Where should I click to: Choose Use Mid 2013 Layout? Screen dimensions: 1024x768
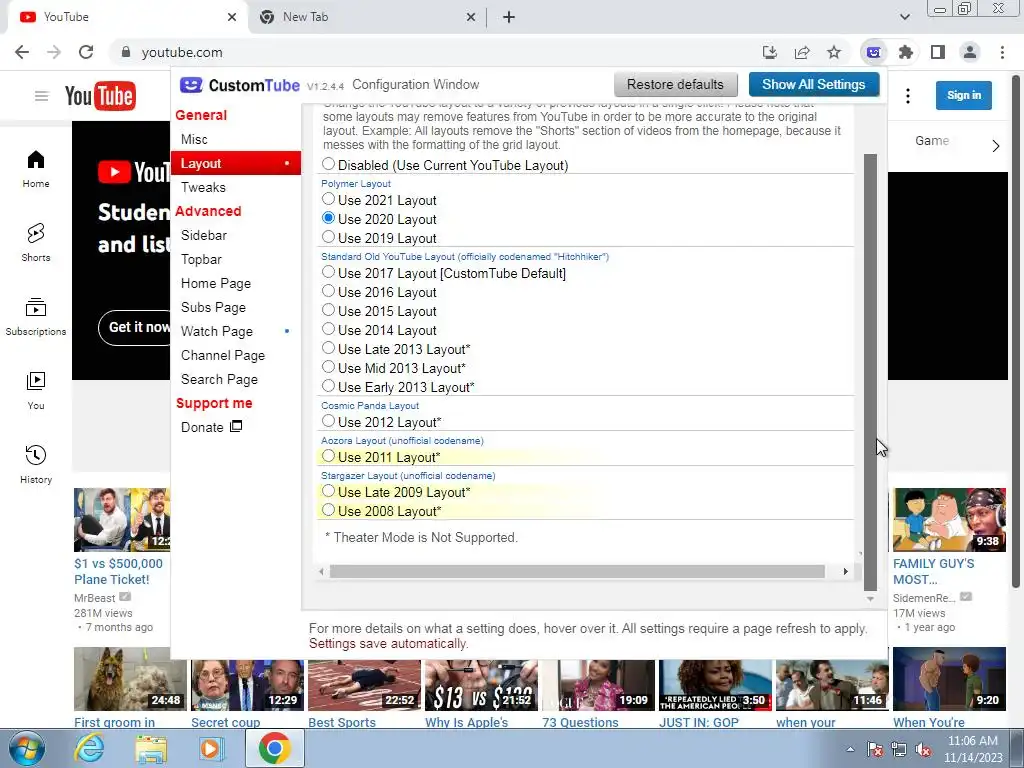point(328,367)
